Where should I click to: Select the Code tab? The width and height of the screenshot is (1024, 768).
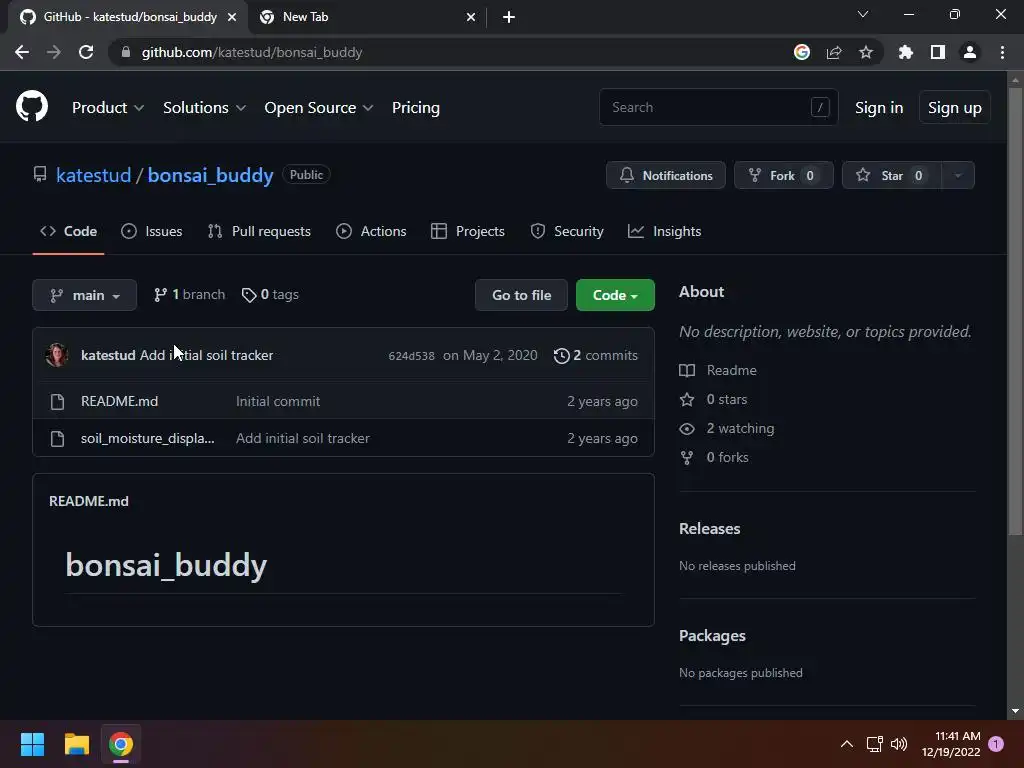tap(68, 231)
